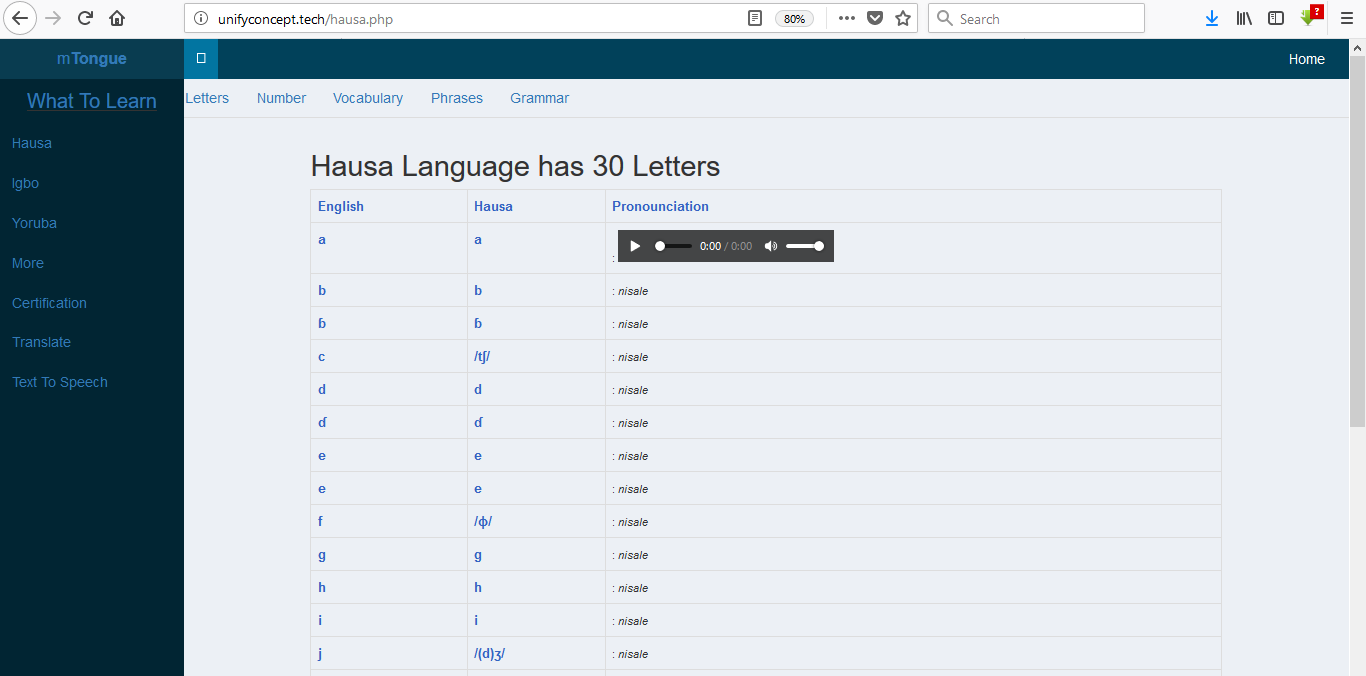The image size is (1366, 676).
Task: Select Yoruba in the sidebar
Action: click(x=34, y=223)
